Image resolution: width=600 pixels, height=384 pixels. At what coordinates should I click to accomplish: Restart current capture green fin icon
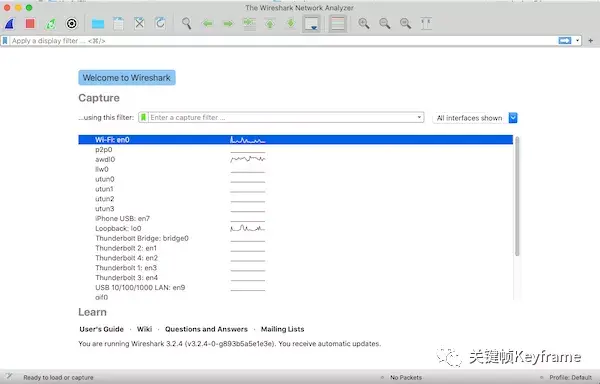click(51, 24)
